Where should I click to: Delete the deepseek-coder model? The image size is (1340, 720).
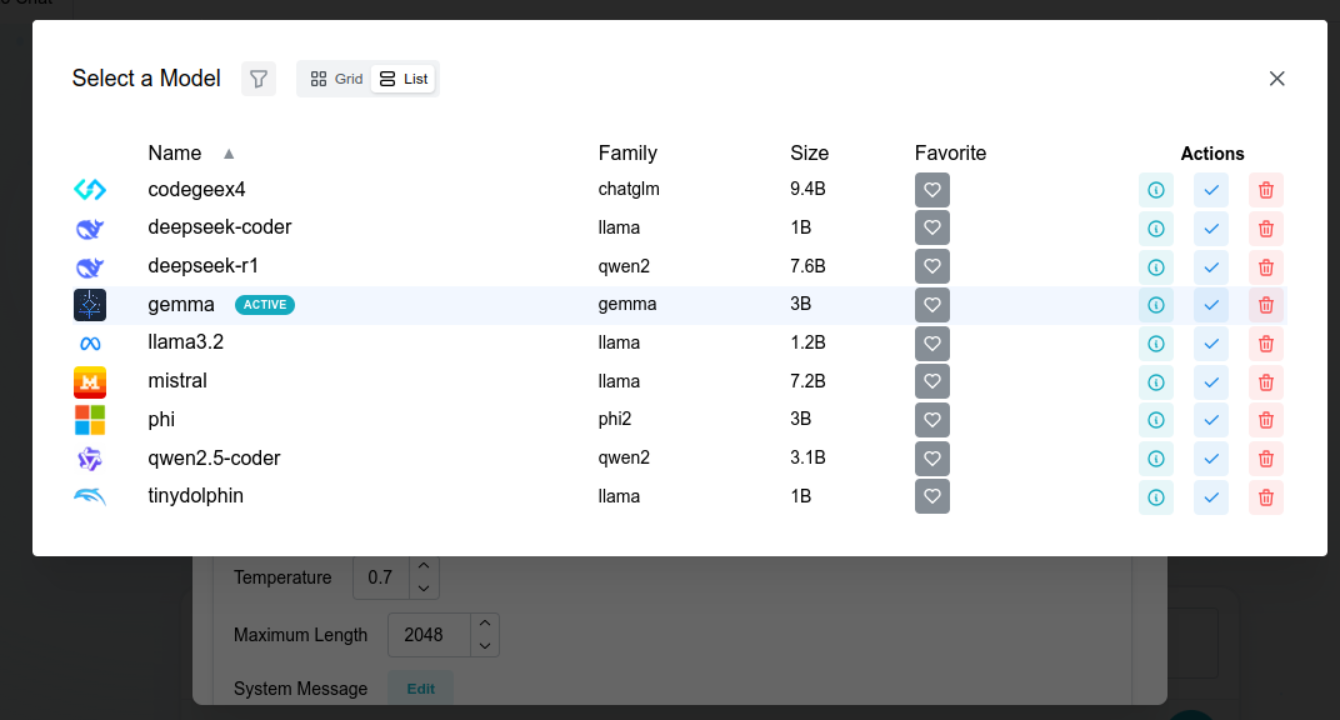point(1266,228)
